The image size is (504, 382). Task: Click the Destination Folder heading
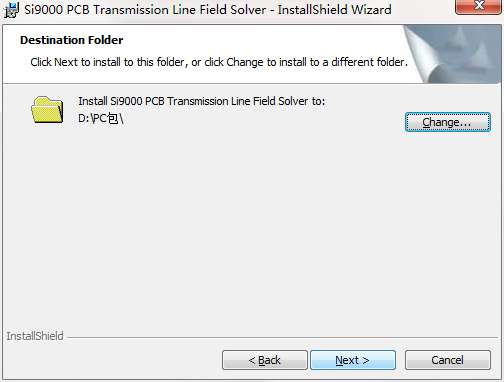click(x=72, y=40)
